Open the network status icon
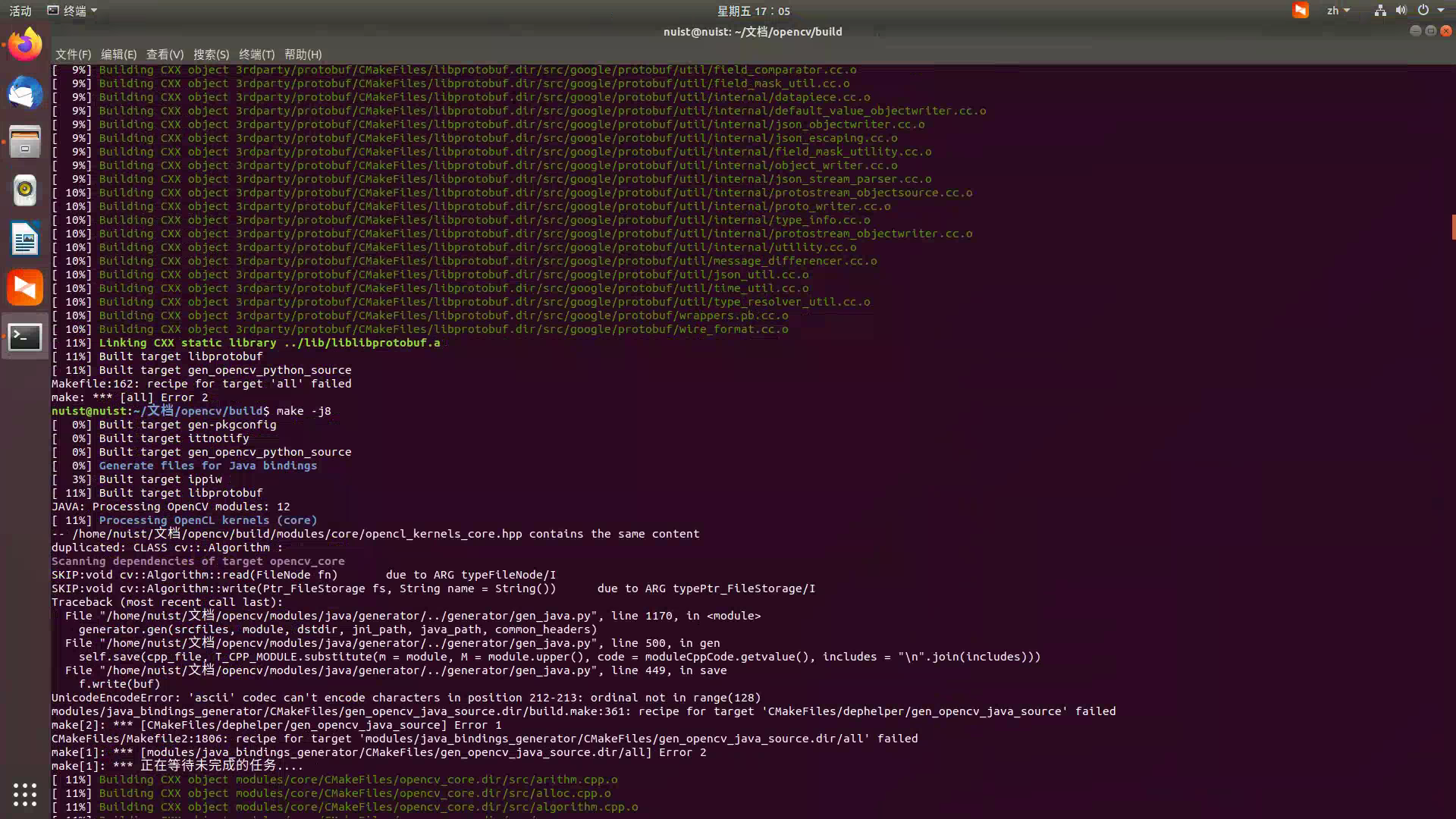The height and width of the screenshot is (819, 1456). tap(1380, 11)
